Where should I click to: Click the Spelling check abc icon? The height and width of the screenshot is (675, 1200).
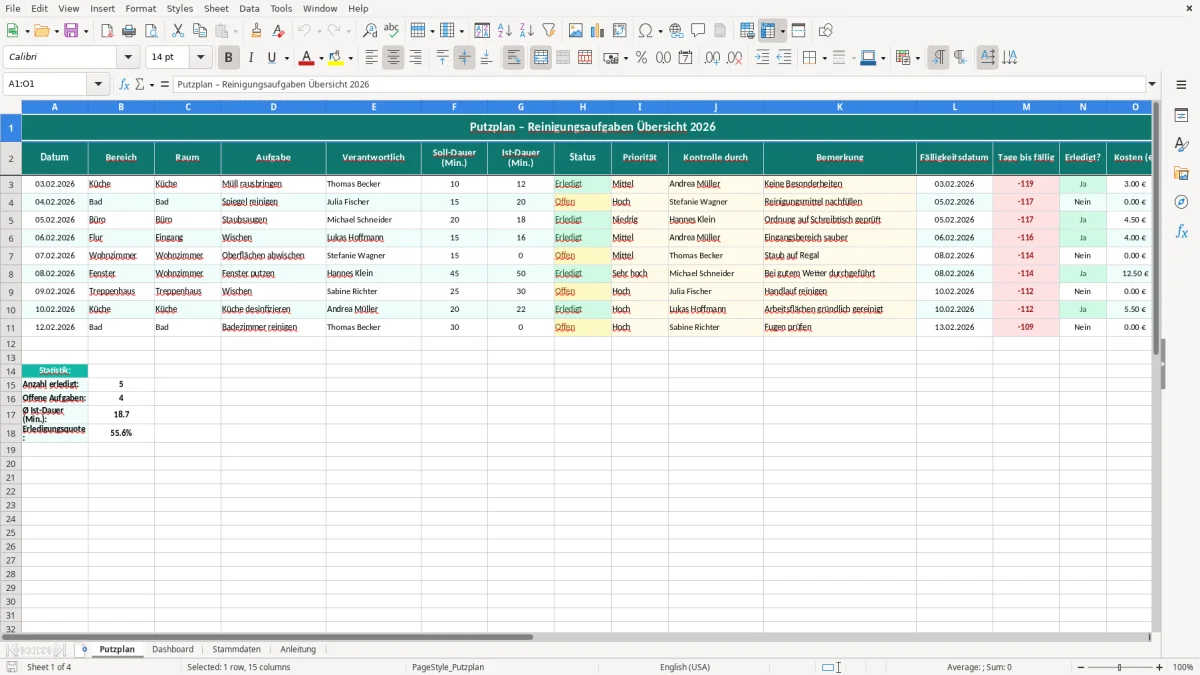point(391,31)
